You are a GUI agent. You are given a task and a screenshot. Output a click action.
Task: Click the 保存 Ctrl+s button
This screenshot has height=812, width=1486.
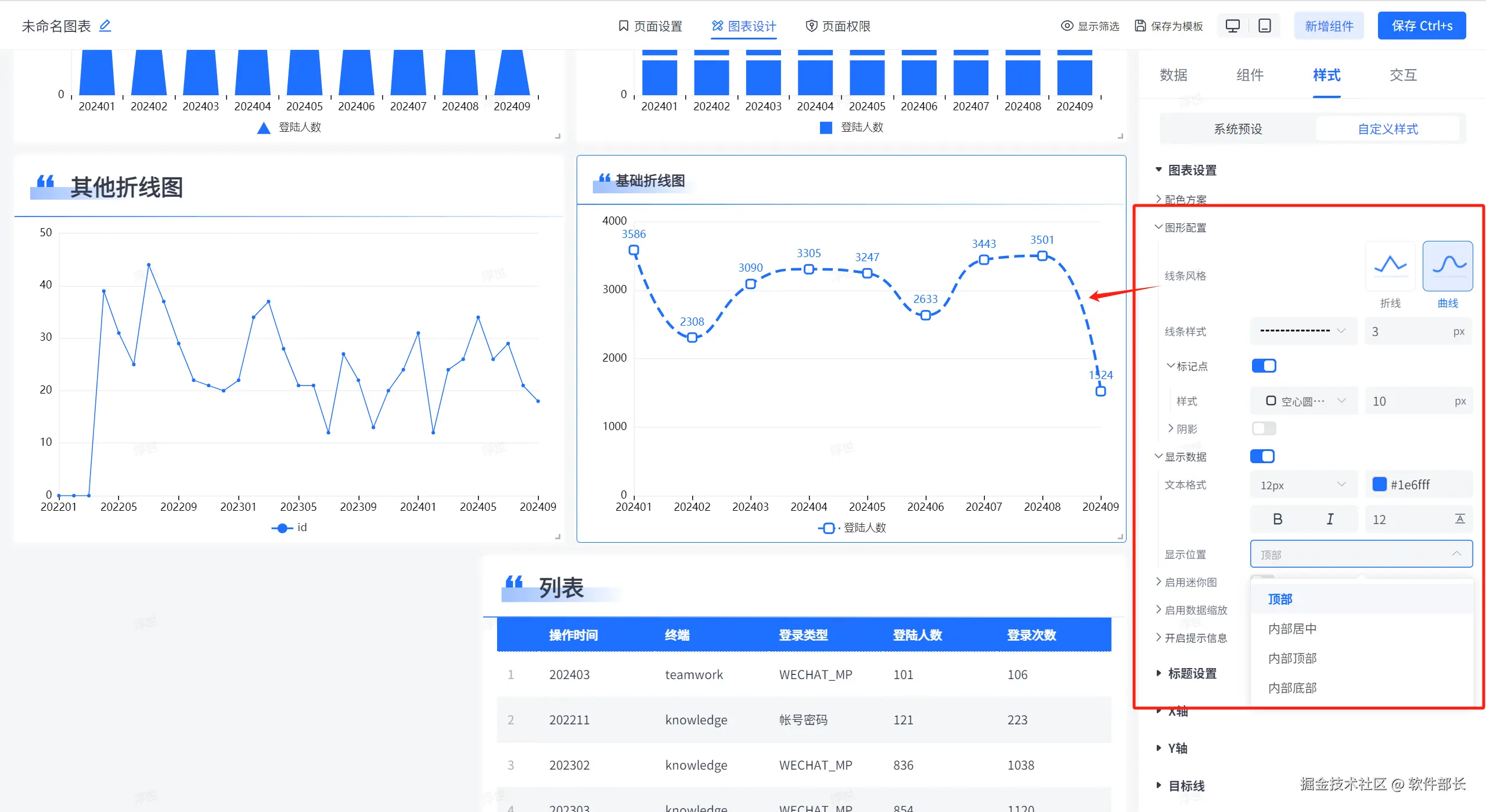(x=1422, y=26)
